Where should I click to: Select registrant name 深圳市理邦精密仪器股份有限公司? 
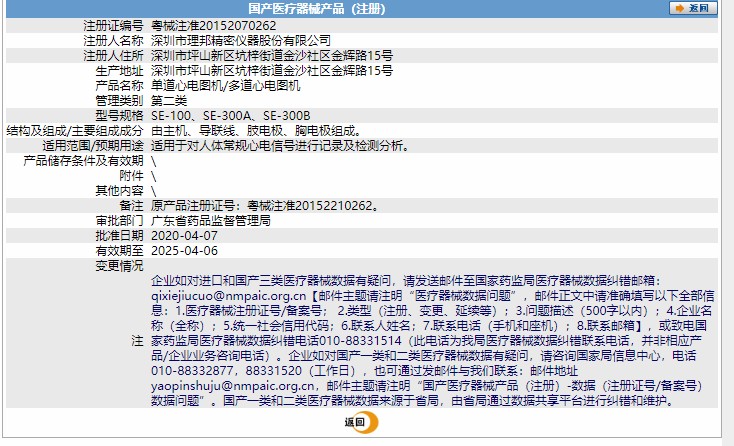coord(241,41)
